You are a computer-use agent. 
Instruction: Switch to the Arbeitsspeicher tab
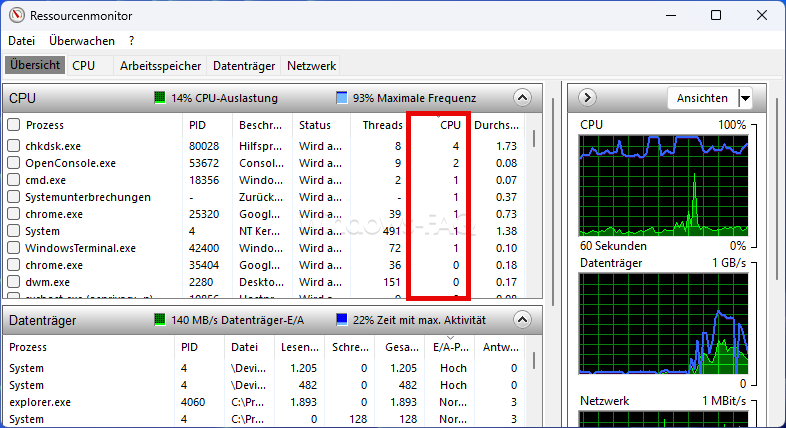pos(160,66)
